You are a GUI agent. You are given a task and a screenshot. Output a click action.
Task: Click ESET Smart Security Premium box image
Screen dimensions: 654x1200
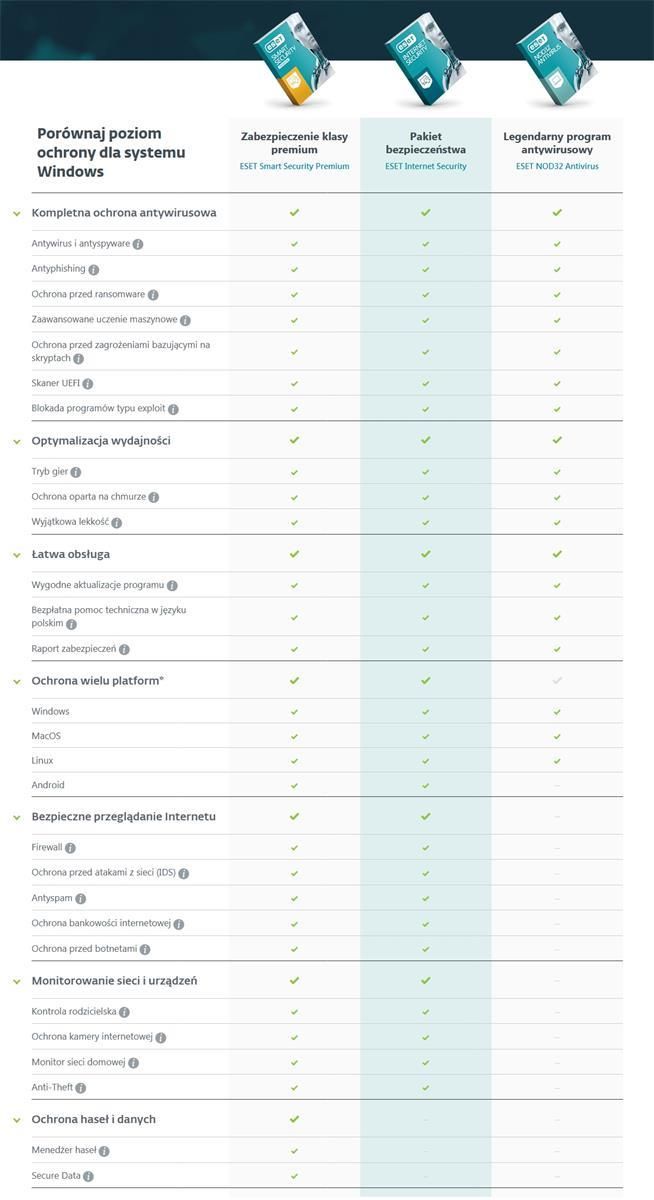pos(292,60)
